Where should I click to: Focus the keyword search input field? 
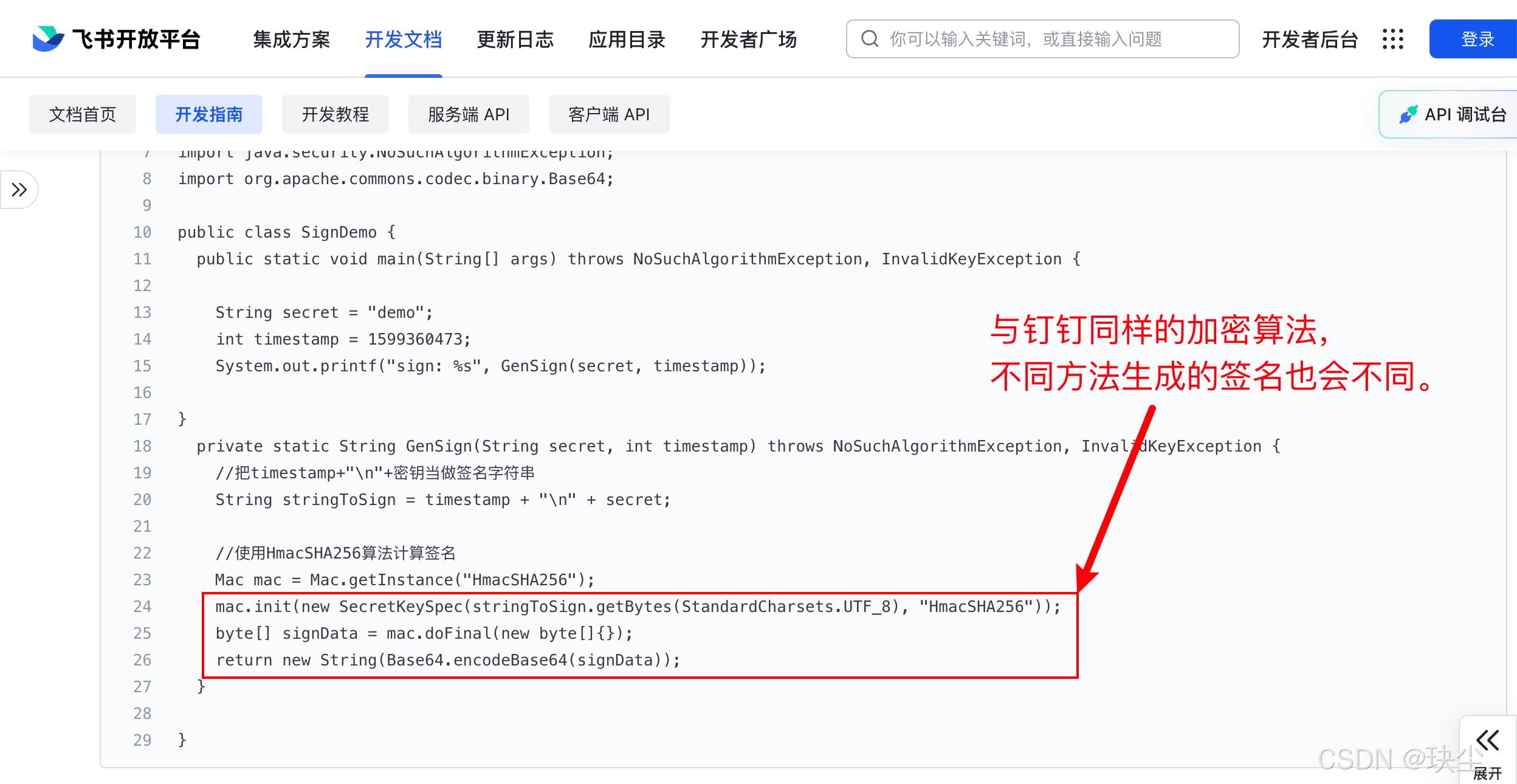pyautogui.click(x=1042, y=39)
